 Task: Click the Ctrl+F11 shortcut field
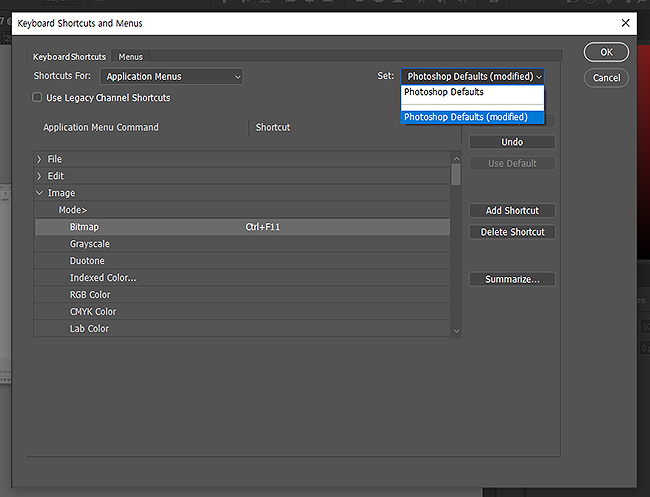(x=262, y=227)
